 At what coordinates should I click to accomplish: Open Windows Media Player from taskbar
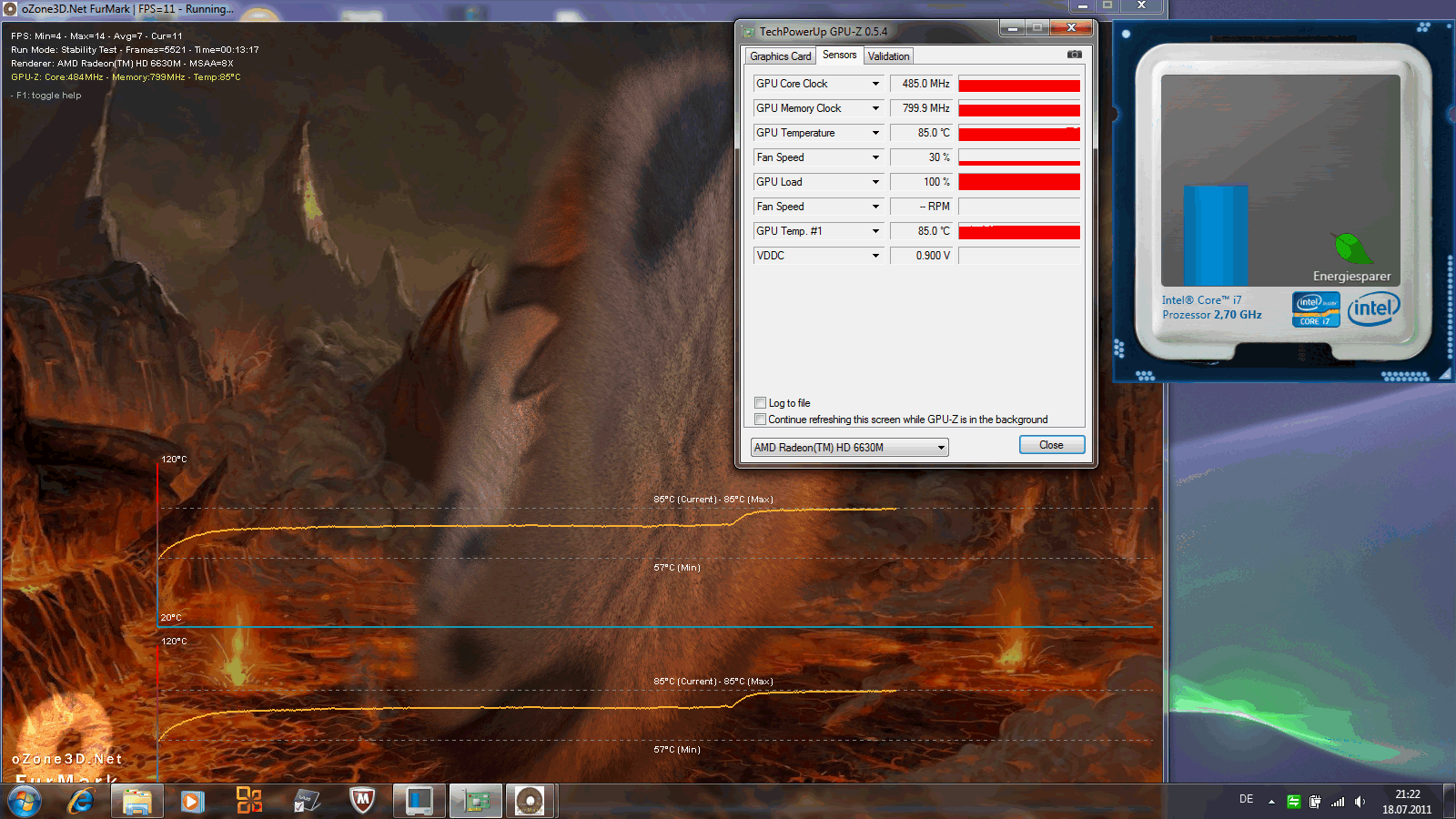coord(192,802)
